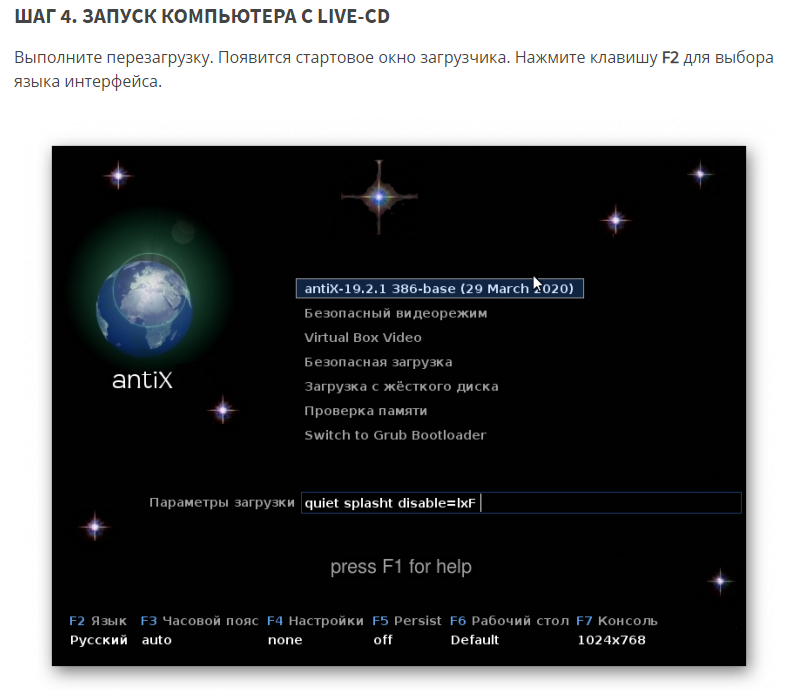Click the boot screen screenshot image
This screenshot has height=690, width=787.
399,406
